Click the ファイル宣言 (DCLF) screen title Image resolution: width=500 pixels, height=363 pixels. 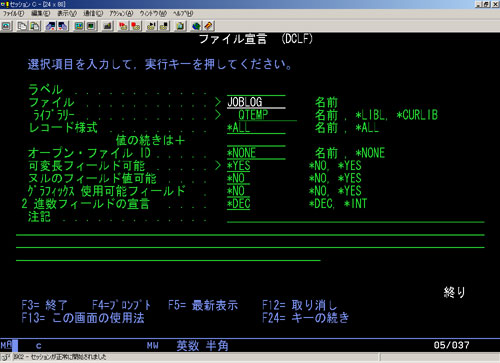click(256, 39)
